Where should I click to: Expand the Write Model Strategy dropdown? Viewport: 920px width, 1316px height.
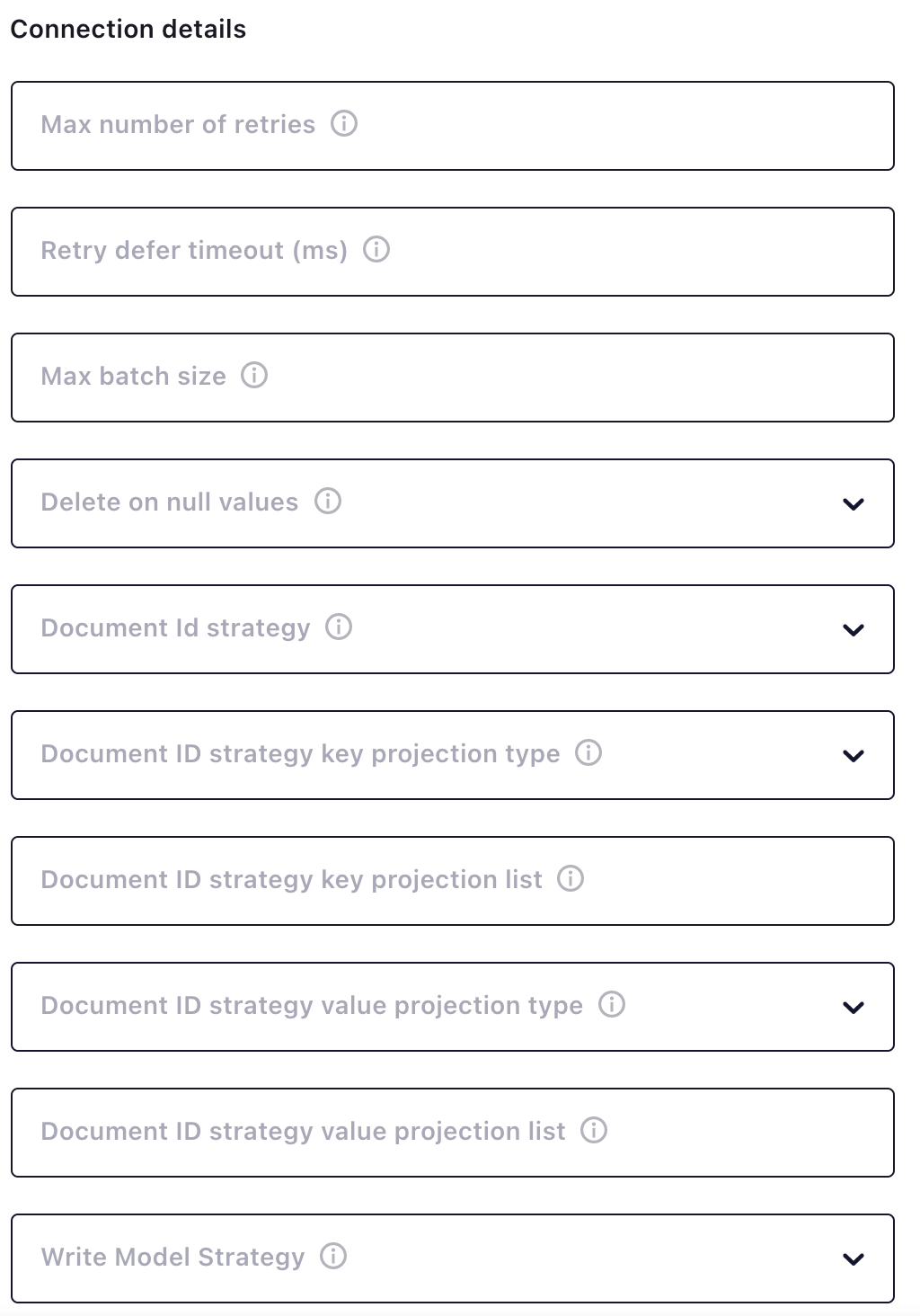point(854,1258)
